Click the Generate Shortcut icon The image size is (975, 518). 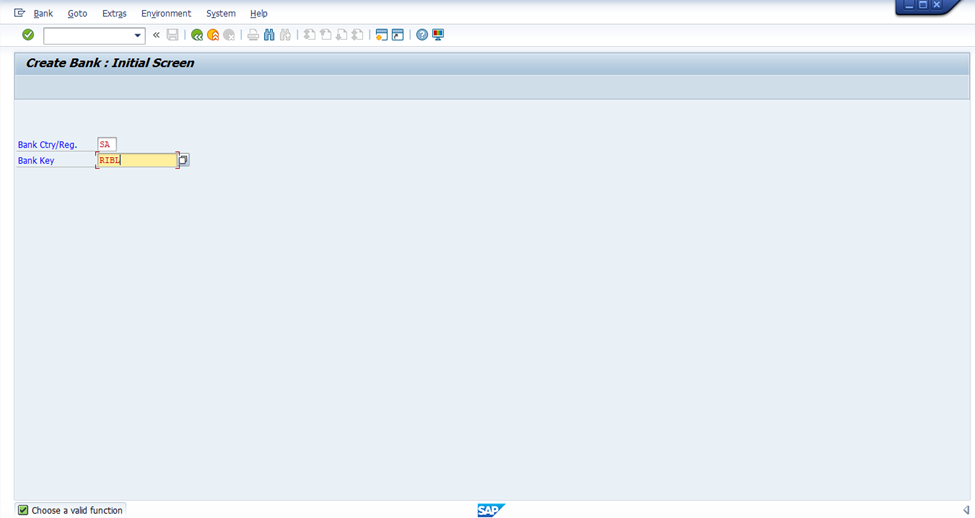398,35
